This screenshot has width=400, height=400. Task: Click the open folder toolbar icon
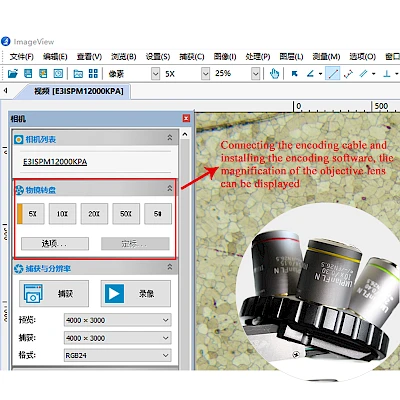click(13, 73)
